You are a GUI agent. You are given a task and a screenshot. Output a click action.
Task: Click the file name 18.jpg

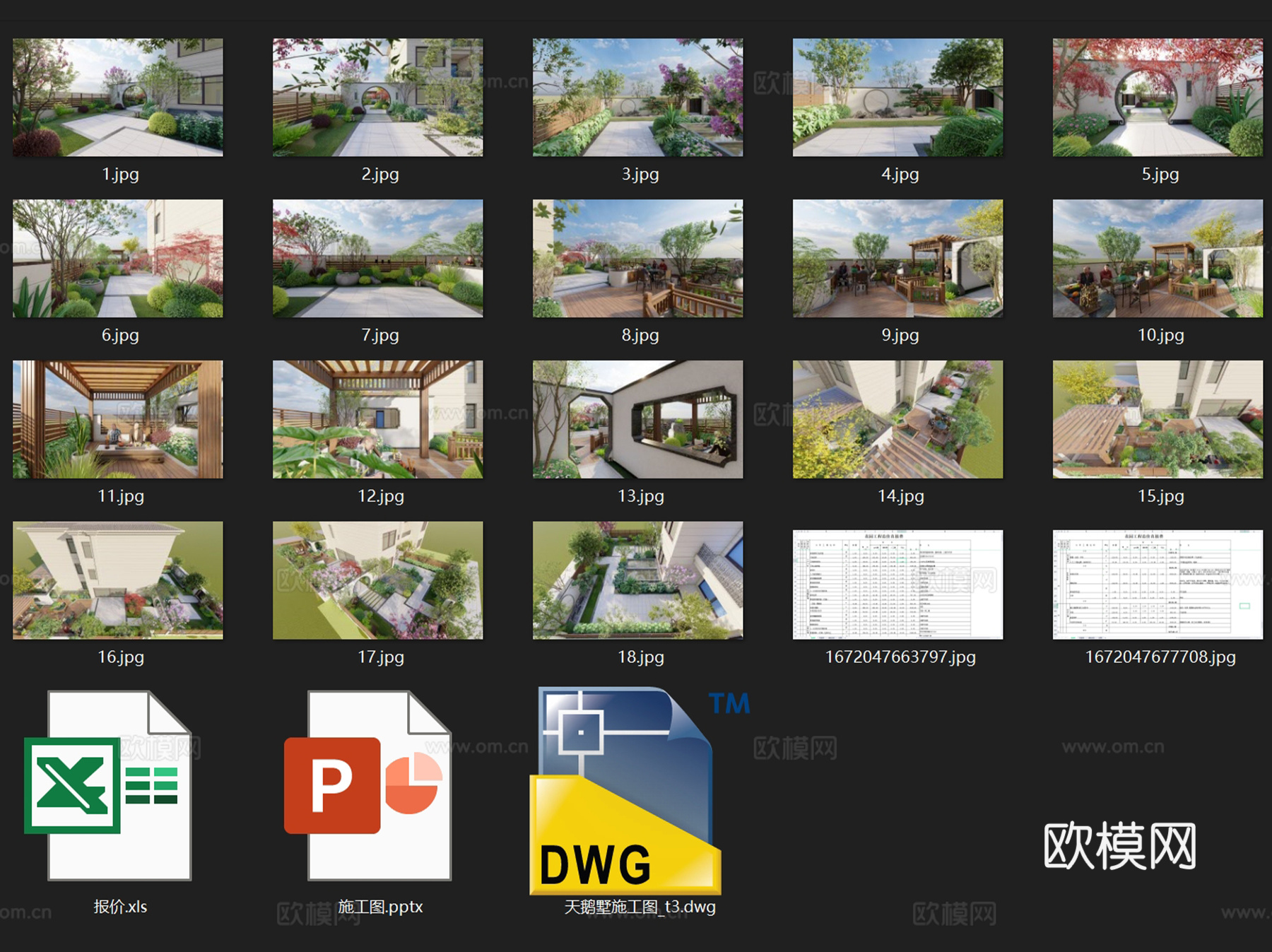coord(641,657)
